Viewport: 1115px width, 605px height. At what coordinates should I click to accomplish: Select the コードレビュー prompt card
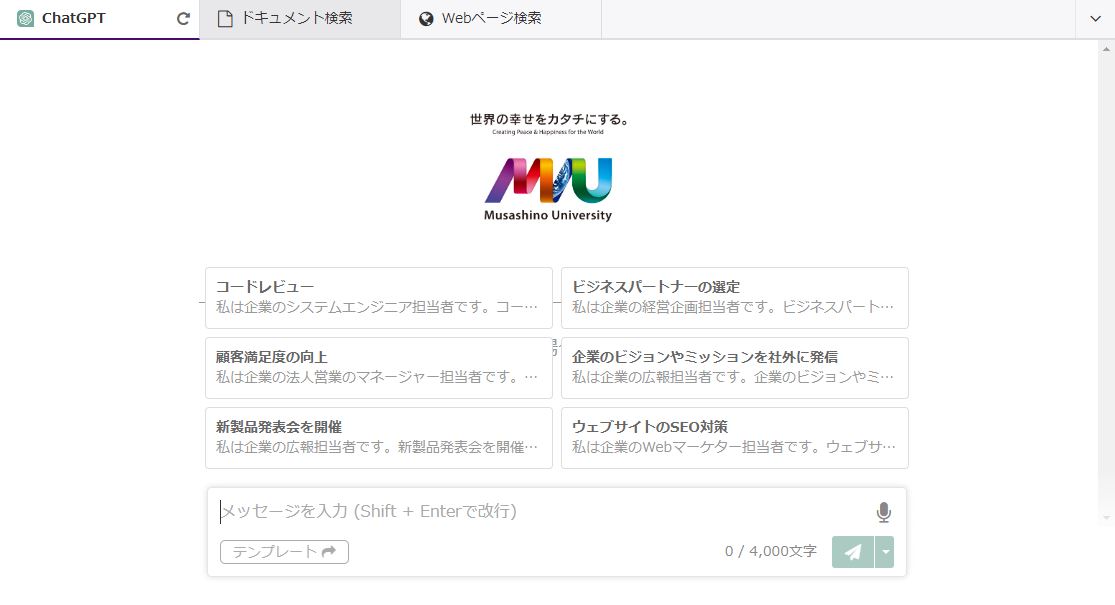tap(378, 297)
